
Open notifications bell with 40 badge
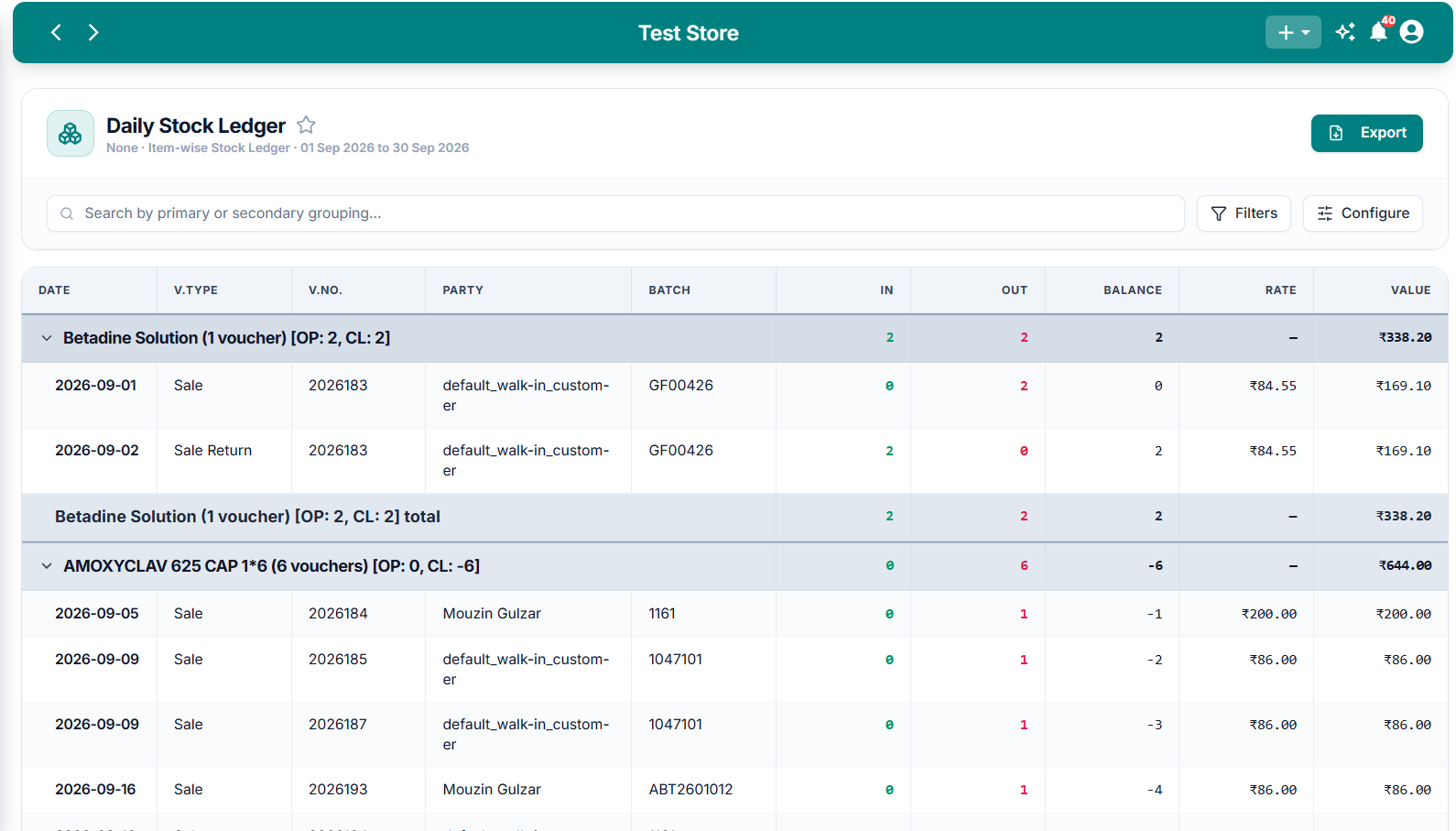point(1379,32)
